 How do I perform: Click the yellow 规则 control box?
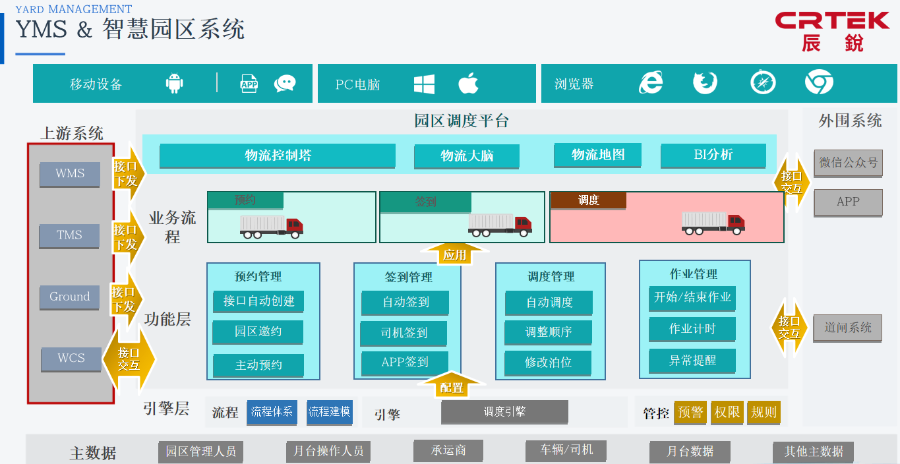[764, 412]
